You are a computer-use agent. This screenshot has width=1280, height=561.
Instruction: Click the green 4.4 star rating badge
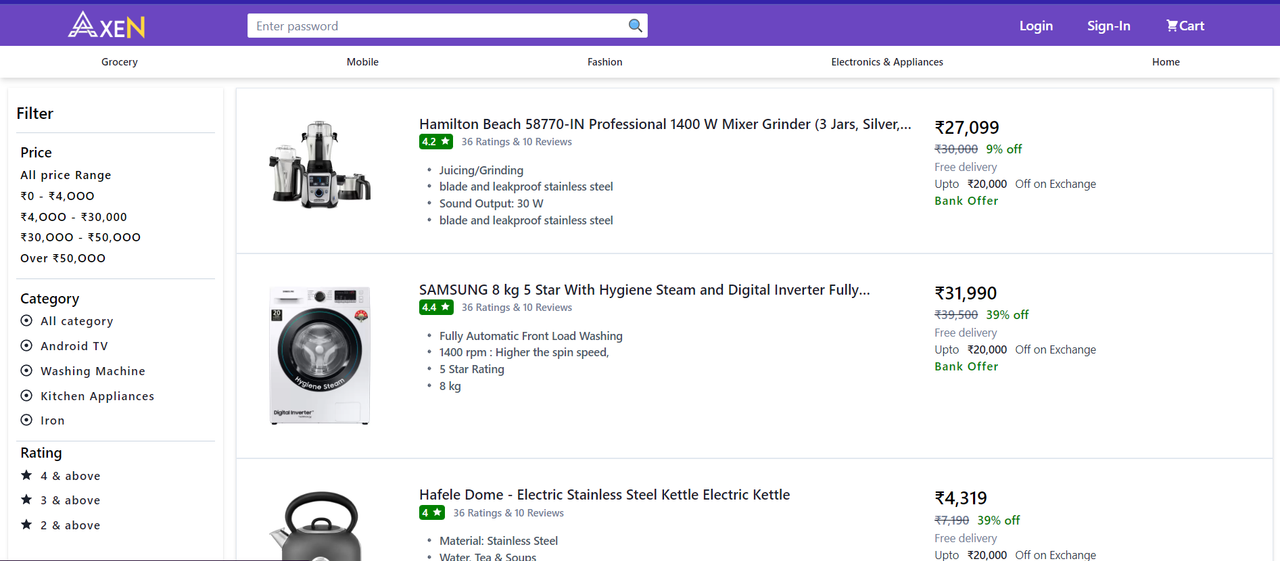tap(436, 307)
